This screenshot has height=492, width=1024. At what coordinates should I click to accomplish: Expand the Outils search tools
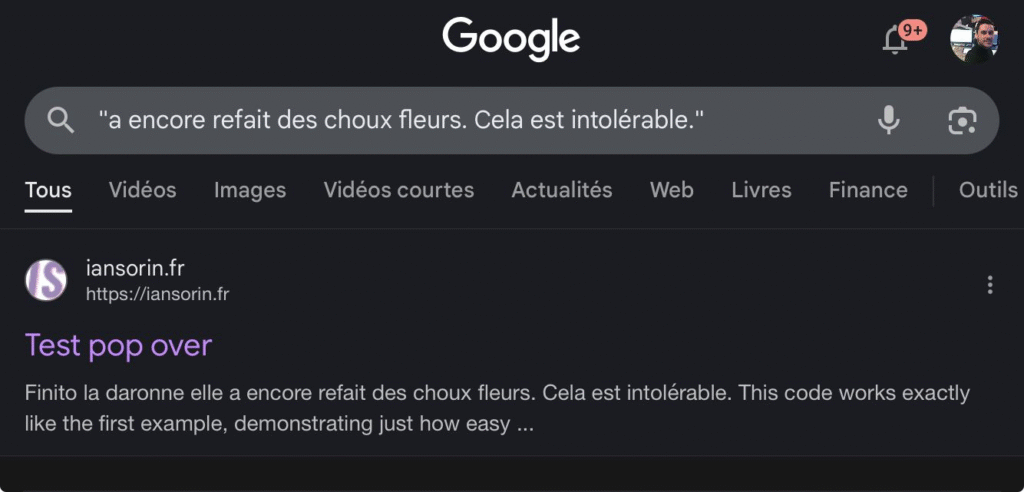pyautogui.click(x=987, y=190)
